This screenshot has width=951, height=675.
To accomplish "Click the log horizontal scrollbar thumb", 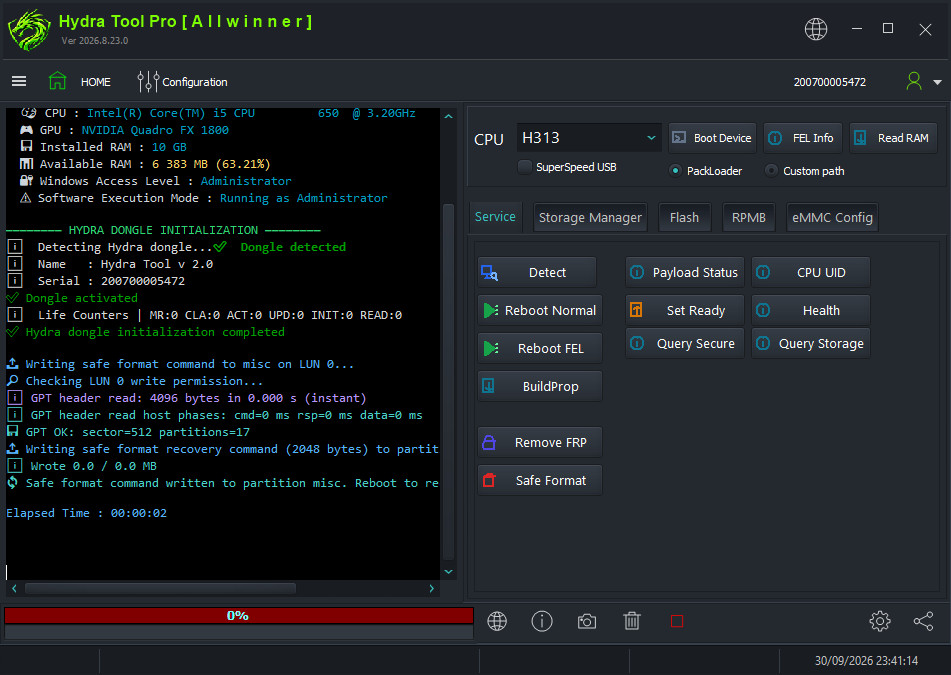I will pos(160,588).
